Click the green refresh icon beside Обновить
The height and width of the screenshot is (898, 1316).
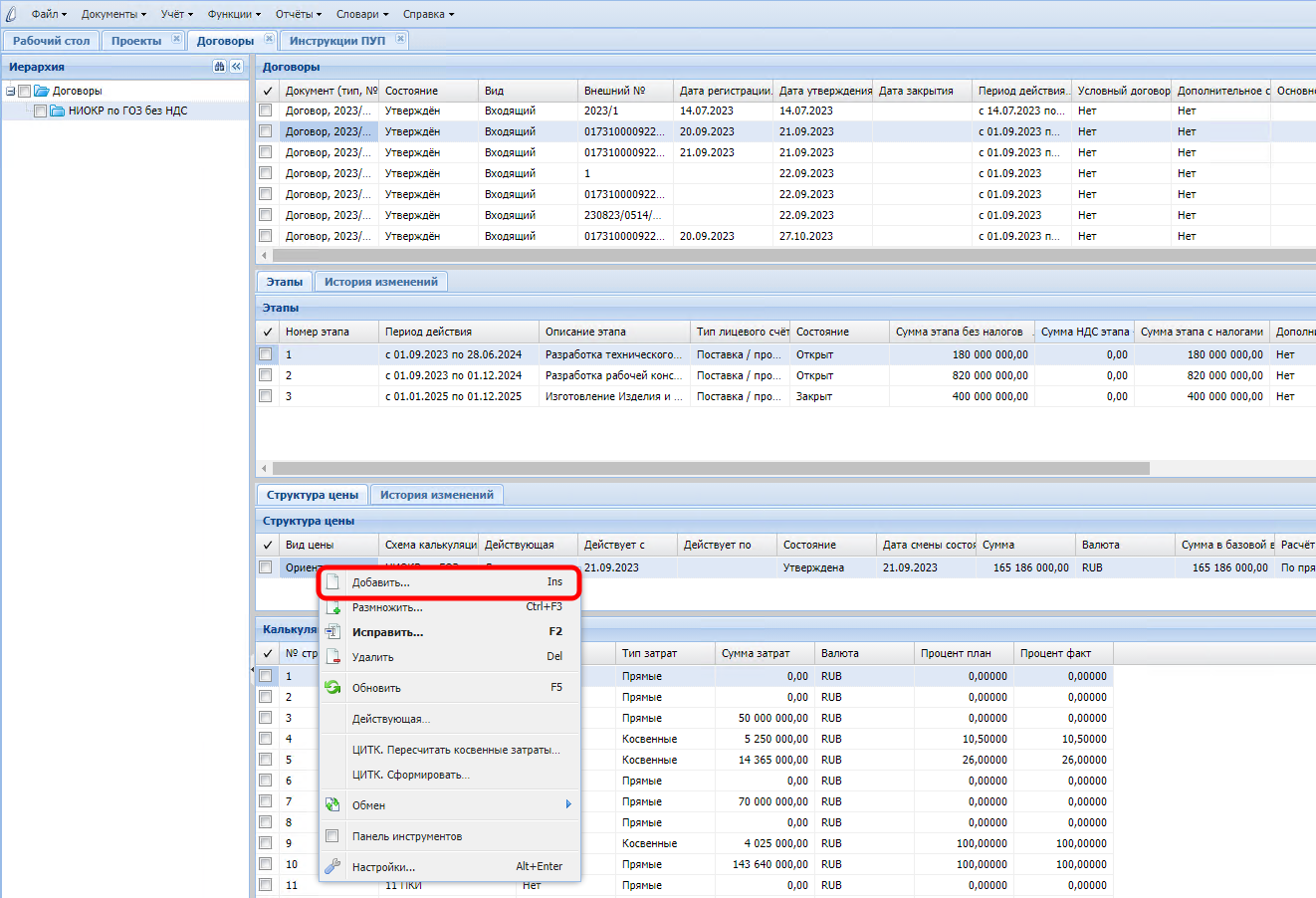tap(332, 688)
